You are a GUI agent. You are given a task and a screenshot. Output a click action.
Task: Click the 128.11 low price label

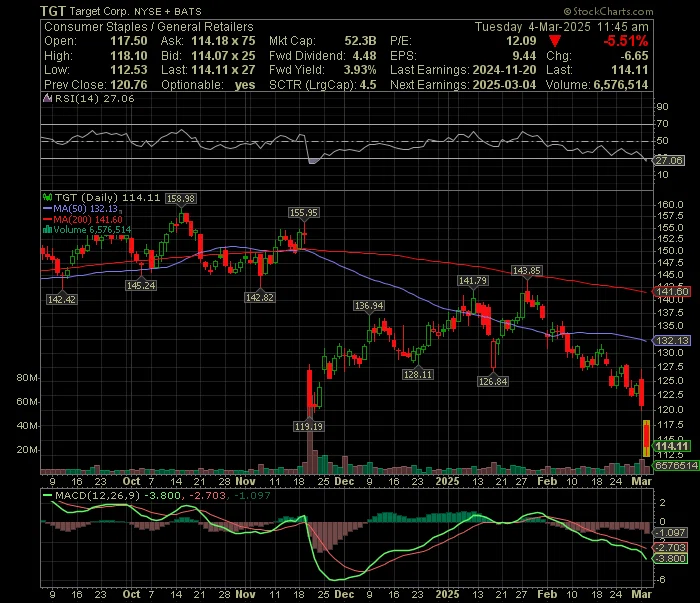417,374
